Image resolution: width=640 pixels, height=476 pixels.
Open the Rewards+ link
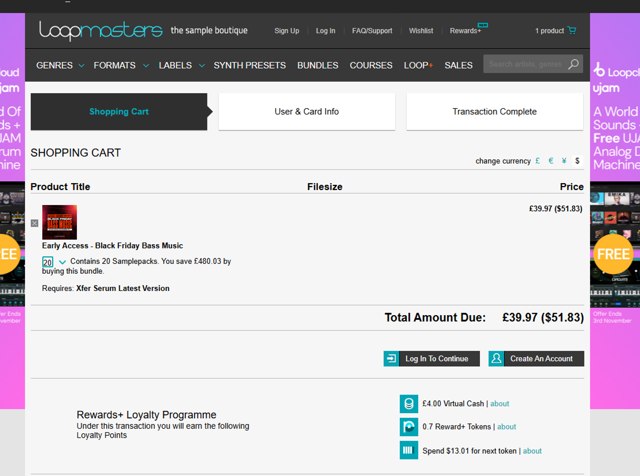[465, 31]
